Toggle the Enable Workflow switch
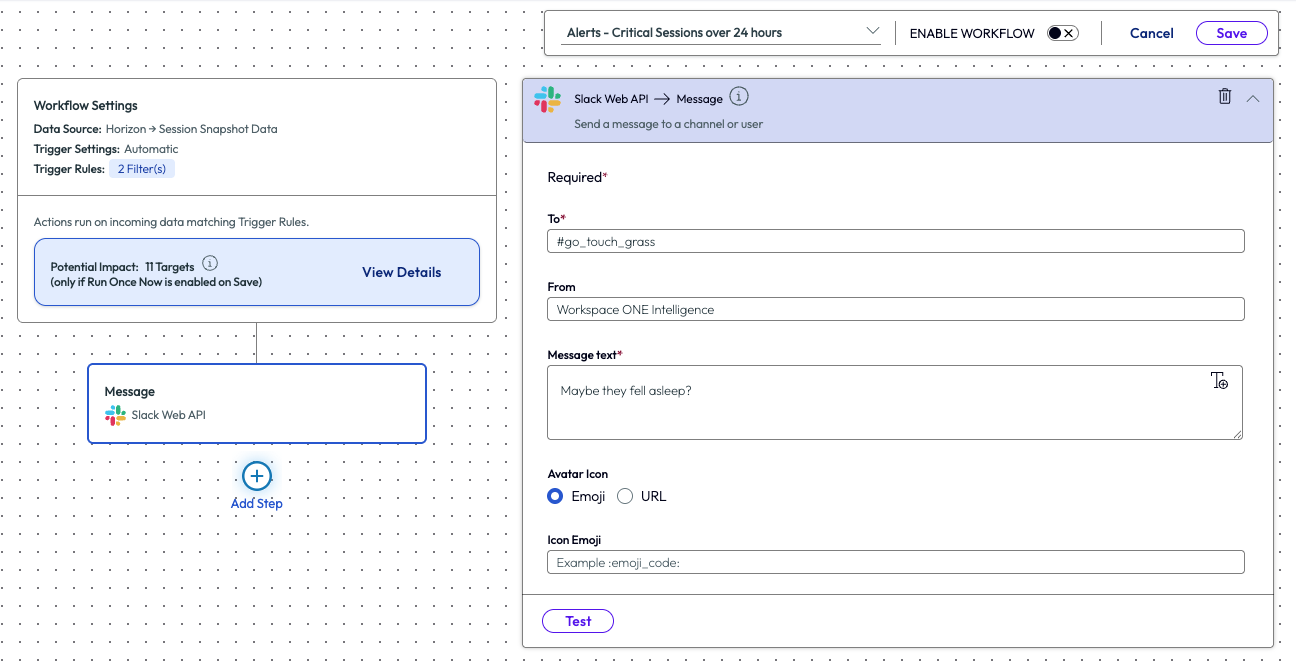 (x=1062, y=33)
